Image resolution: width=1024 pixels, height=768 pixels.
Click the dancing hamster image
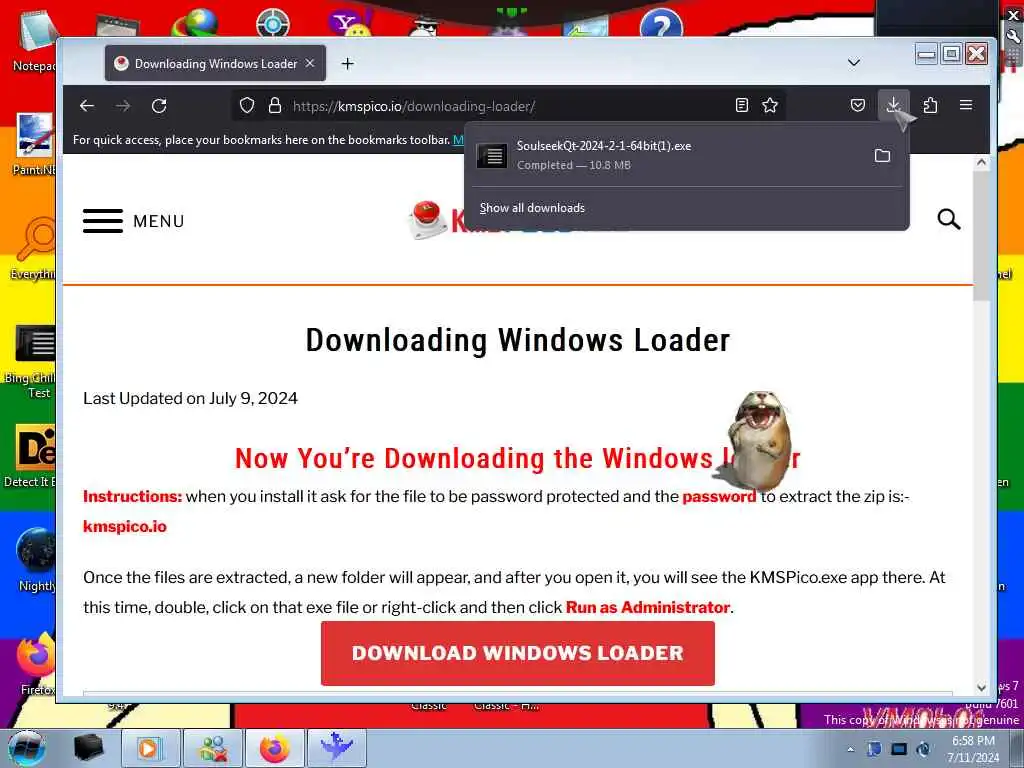(758, 441)
